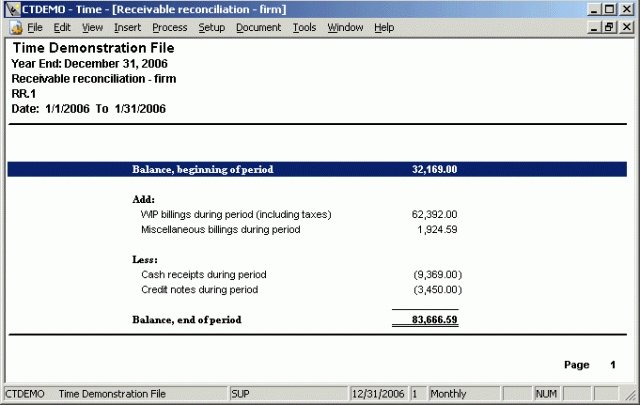640x405 pixels.
Task: Open the Document menu
Action: pyautogui.click(x=259, y=27)
